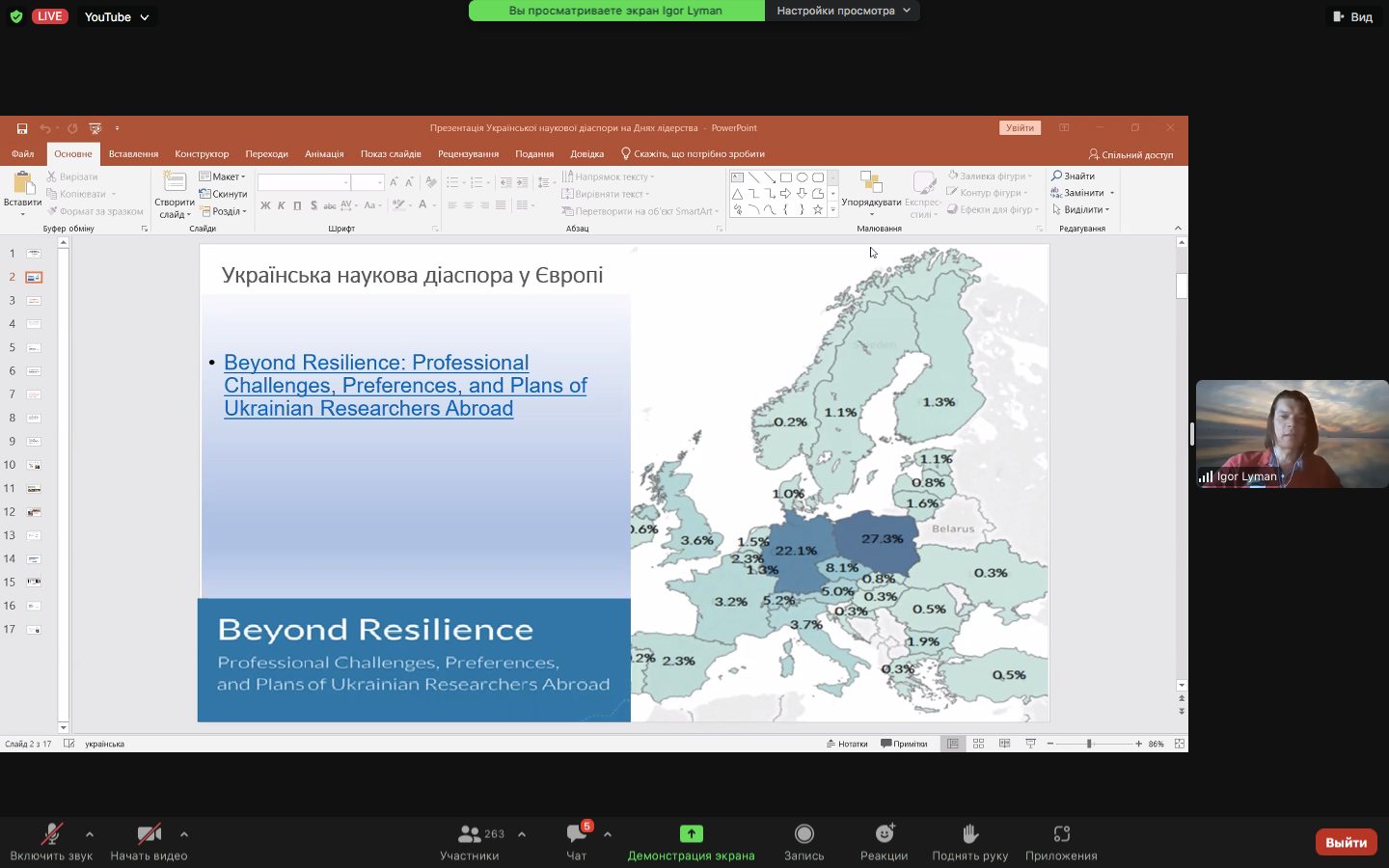
Task: Open the Конструктор ribbon tab
Action: [202, 154]
